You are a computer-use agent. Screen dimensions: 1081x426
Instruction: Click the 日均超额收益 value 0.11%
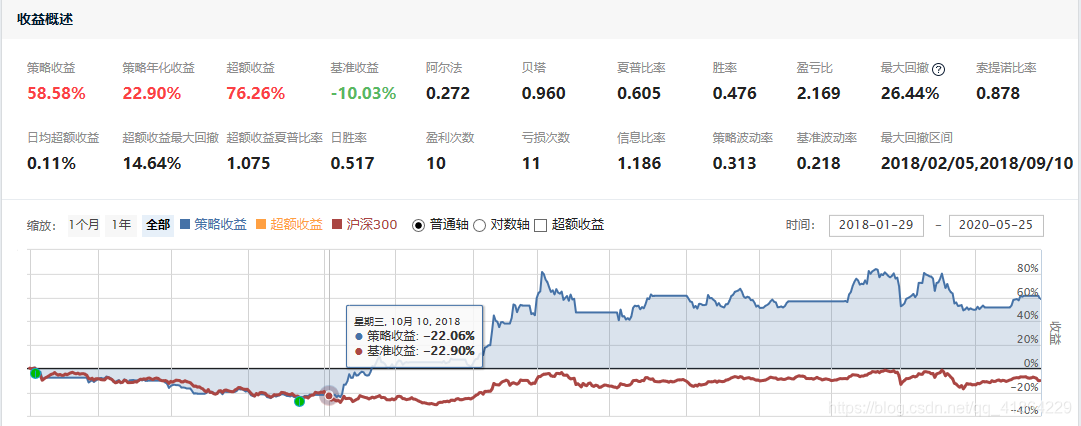pyautogui.click(x=51, y=164)
